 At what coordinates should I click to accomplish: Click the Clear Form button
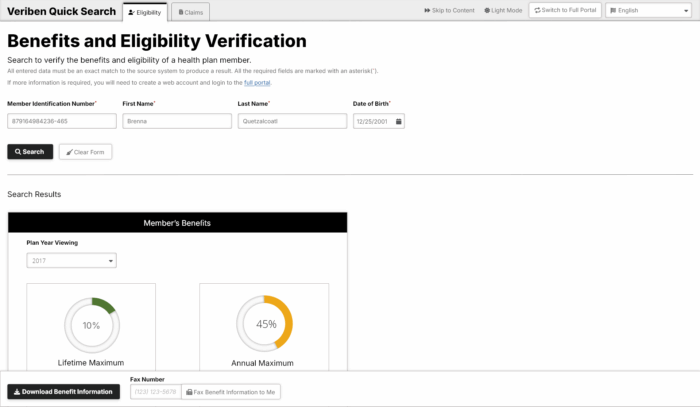(x=85, y=152)
